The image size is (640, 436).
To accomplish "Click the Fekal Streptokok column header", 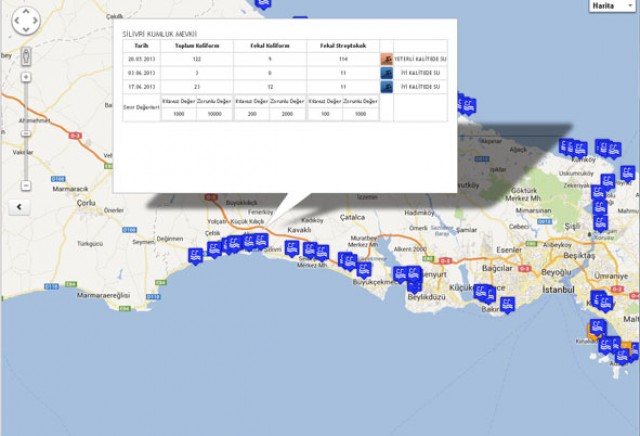I will (x=343, y=46).
